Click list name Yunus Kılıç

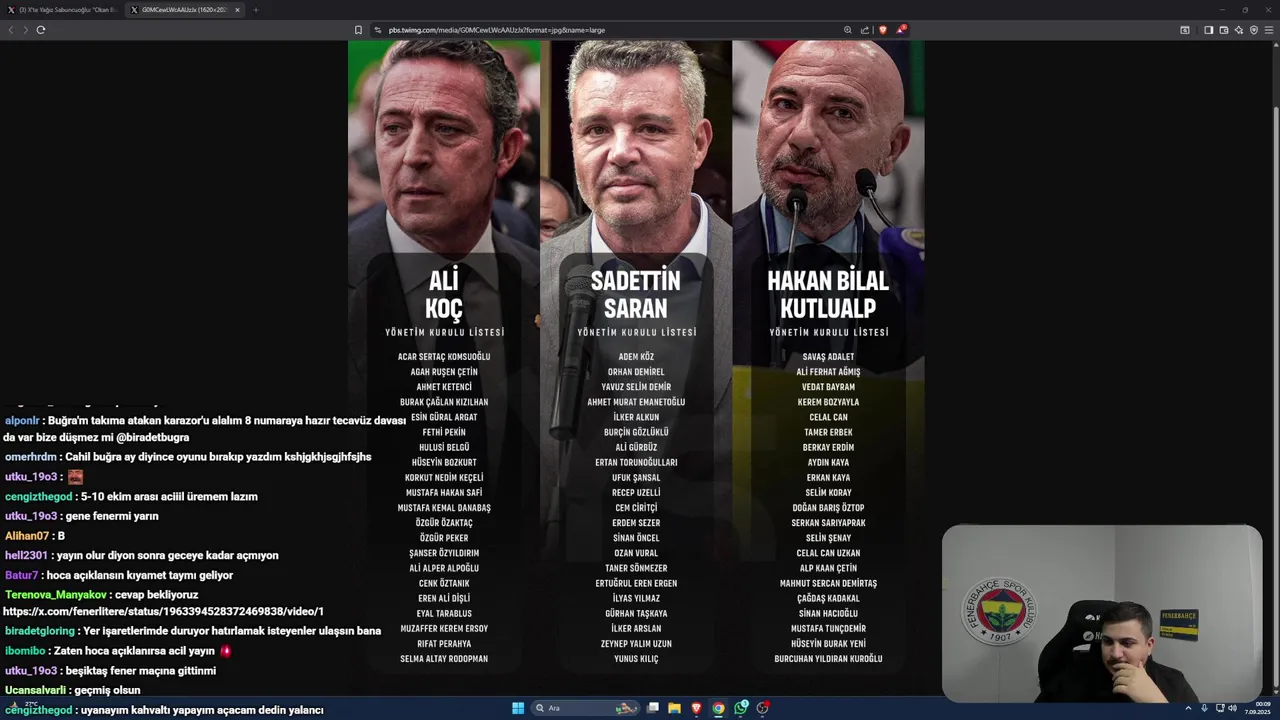point(636,659)
